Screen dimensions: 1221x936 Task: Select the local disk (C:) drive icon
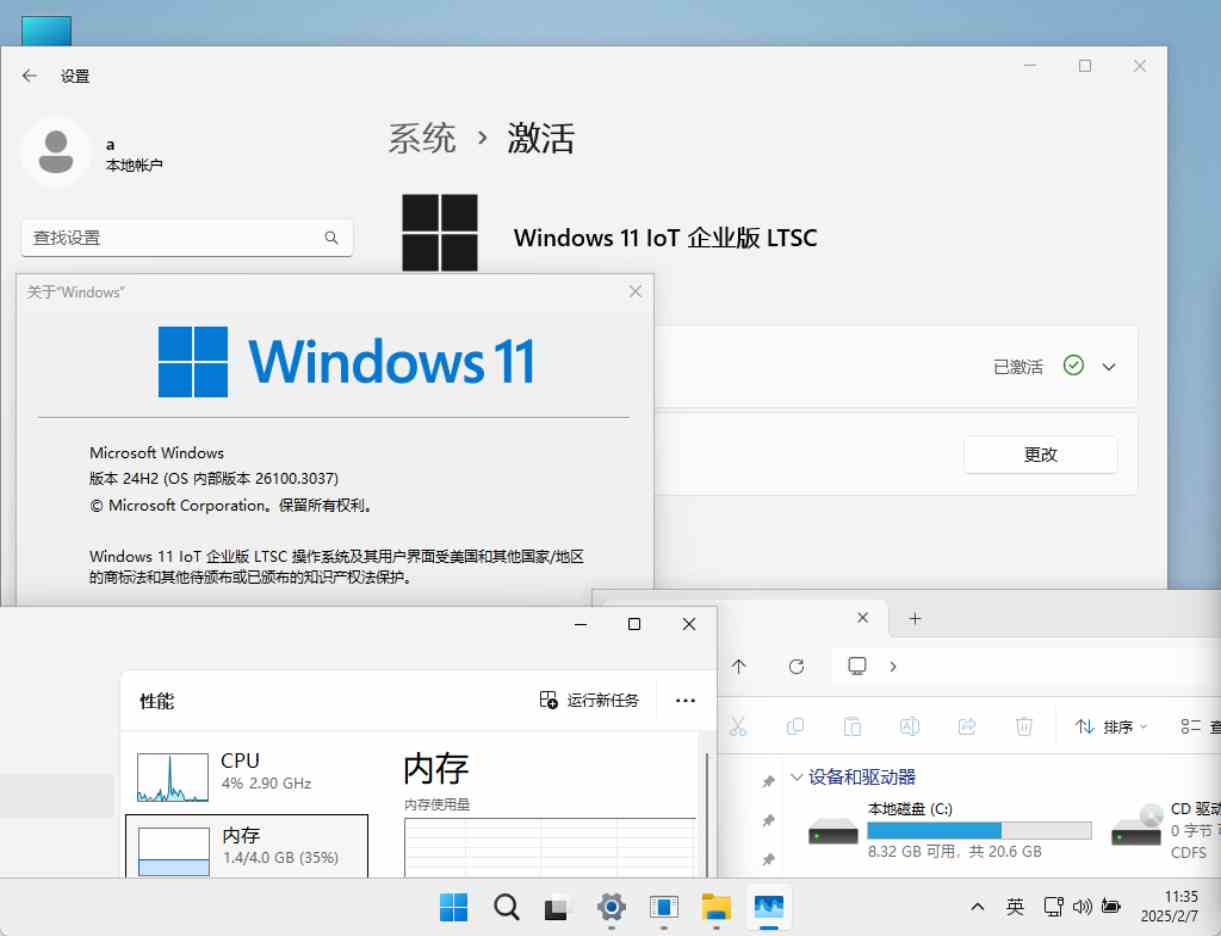click(x=833, y=830)
